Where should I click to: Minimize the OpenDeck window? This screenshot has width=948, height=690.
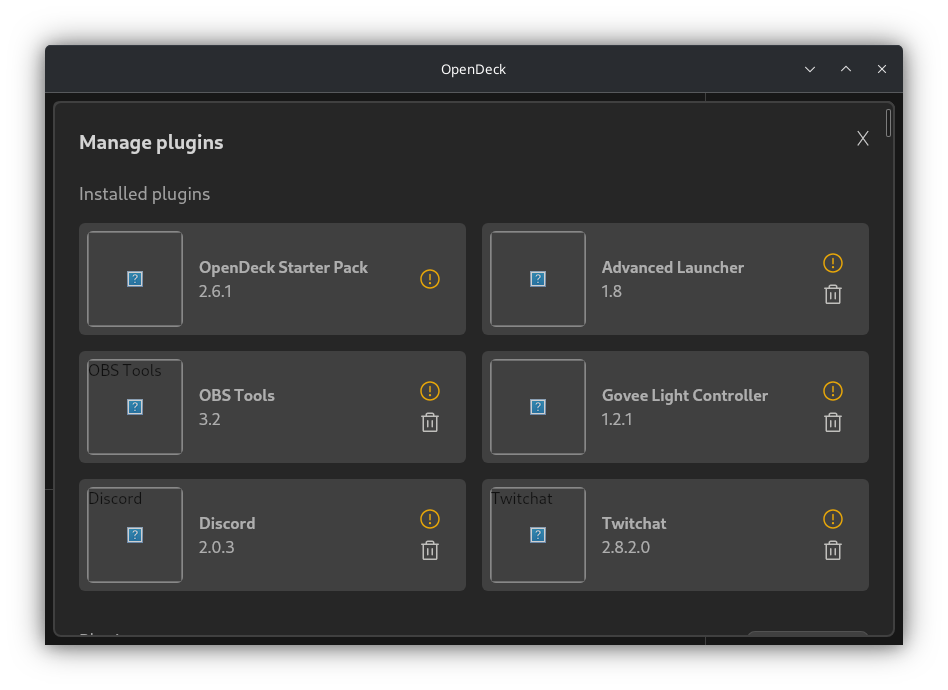click(810, 69)
